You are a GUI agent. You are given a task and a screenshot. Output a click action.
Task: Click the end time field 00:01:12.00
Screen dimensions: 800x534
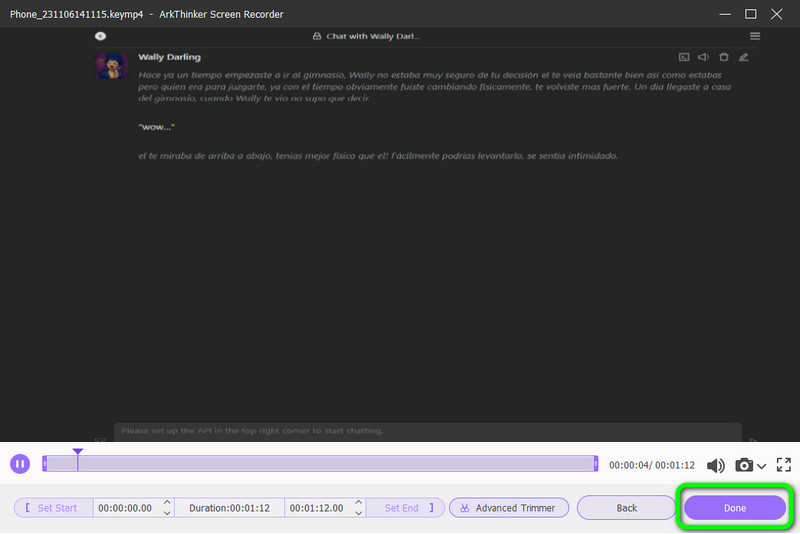(319, 508)
